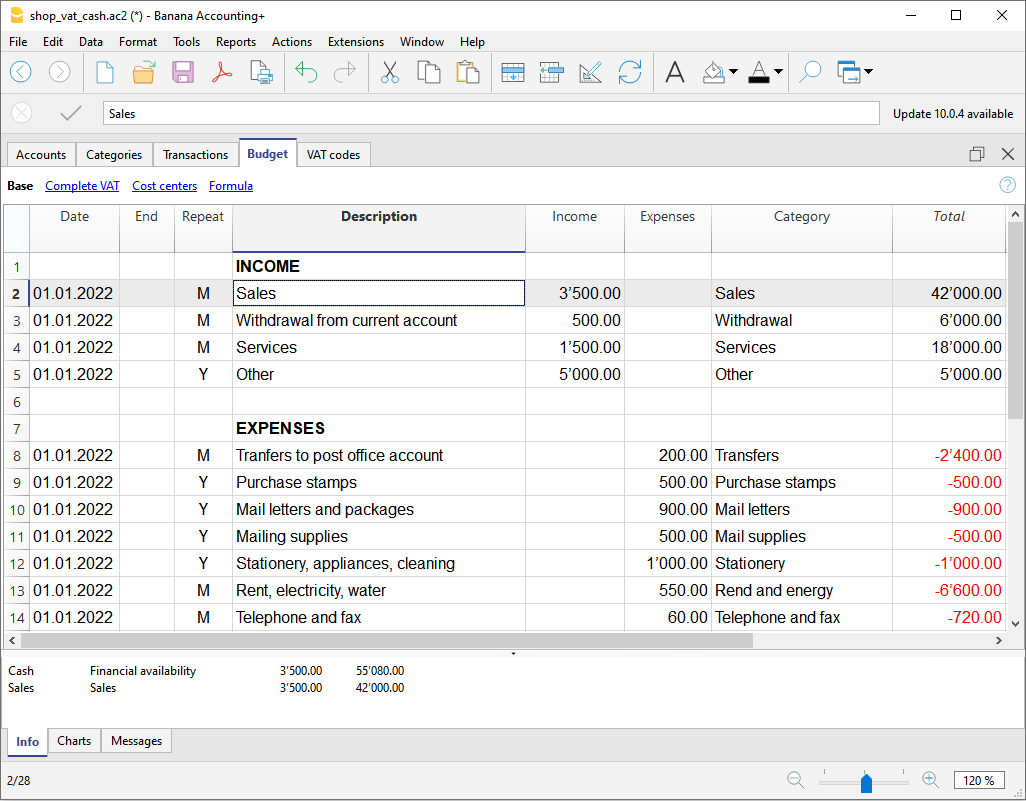Open the Reports menu
This screenshot has height=801, width=1026.
point(236,42)
